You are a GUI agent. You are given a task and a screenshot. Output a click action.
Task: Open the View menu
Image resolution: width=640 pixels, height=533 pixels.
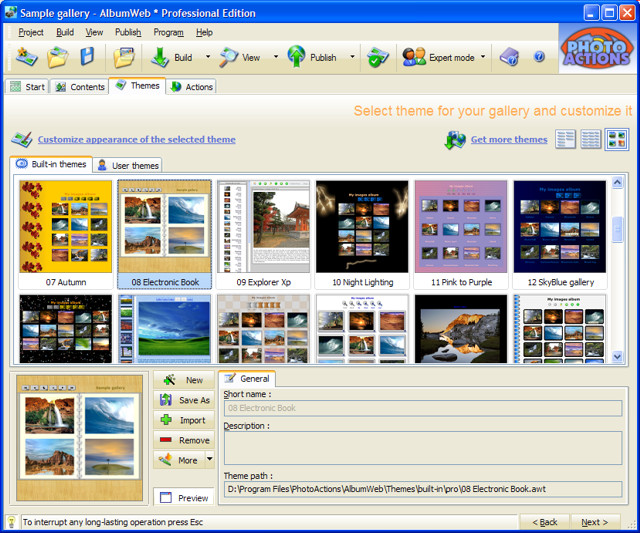[94, 32]
